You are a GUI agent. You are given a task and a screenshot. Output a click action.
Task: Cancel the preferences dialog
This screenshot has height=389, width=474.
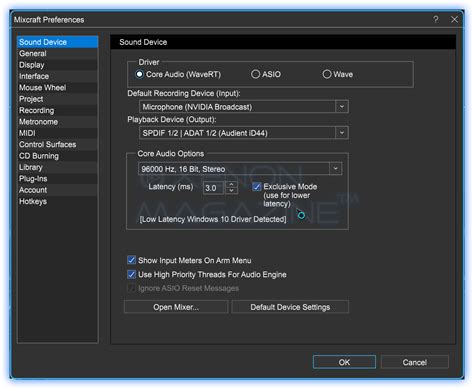coord(414,362)
